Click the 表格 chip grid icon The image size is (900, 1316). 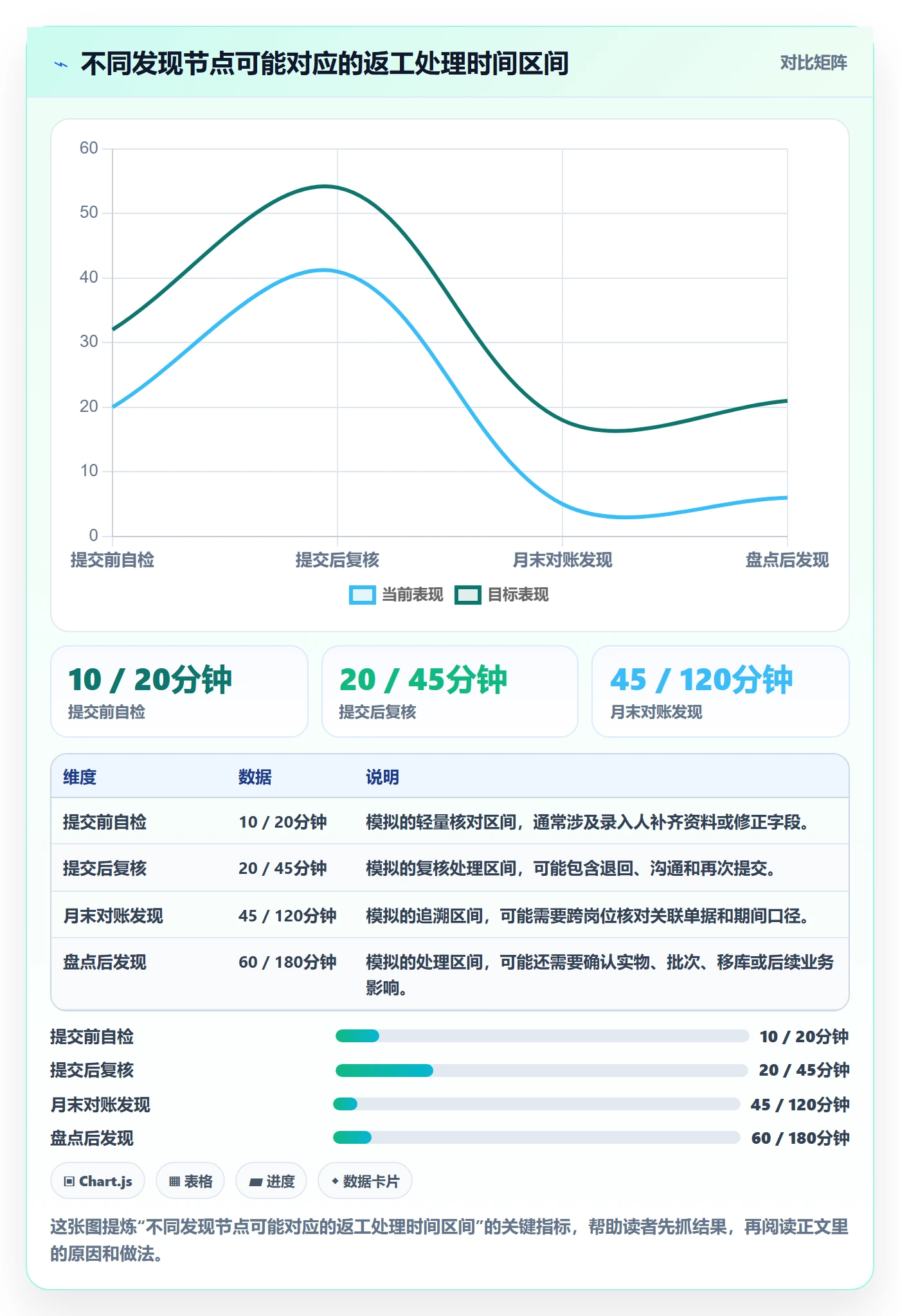click(174, 1181)
